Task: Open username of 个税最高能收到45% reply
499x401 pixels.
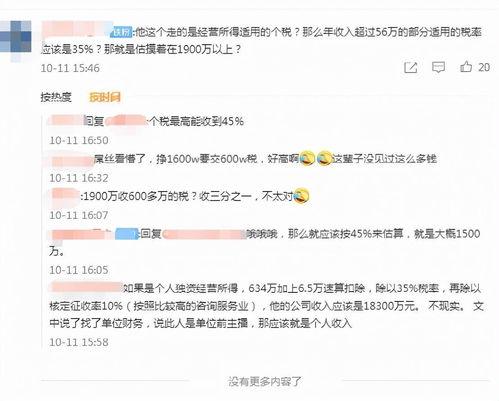Action: tap(66, 121)
